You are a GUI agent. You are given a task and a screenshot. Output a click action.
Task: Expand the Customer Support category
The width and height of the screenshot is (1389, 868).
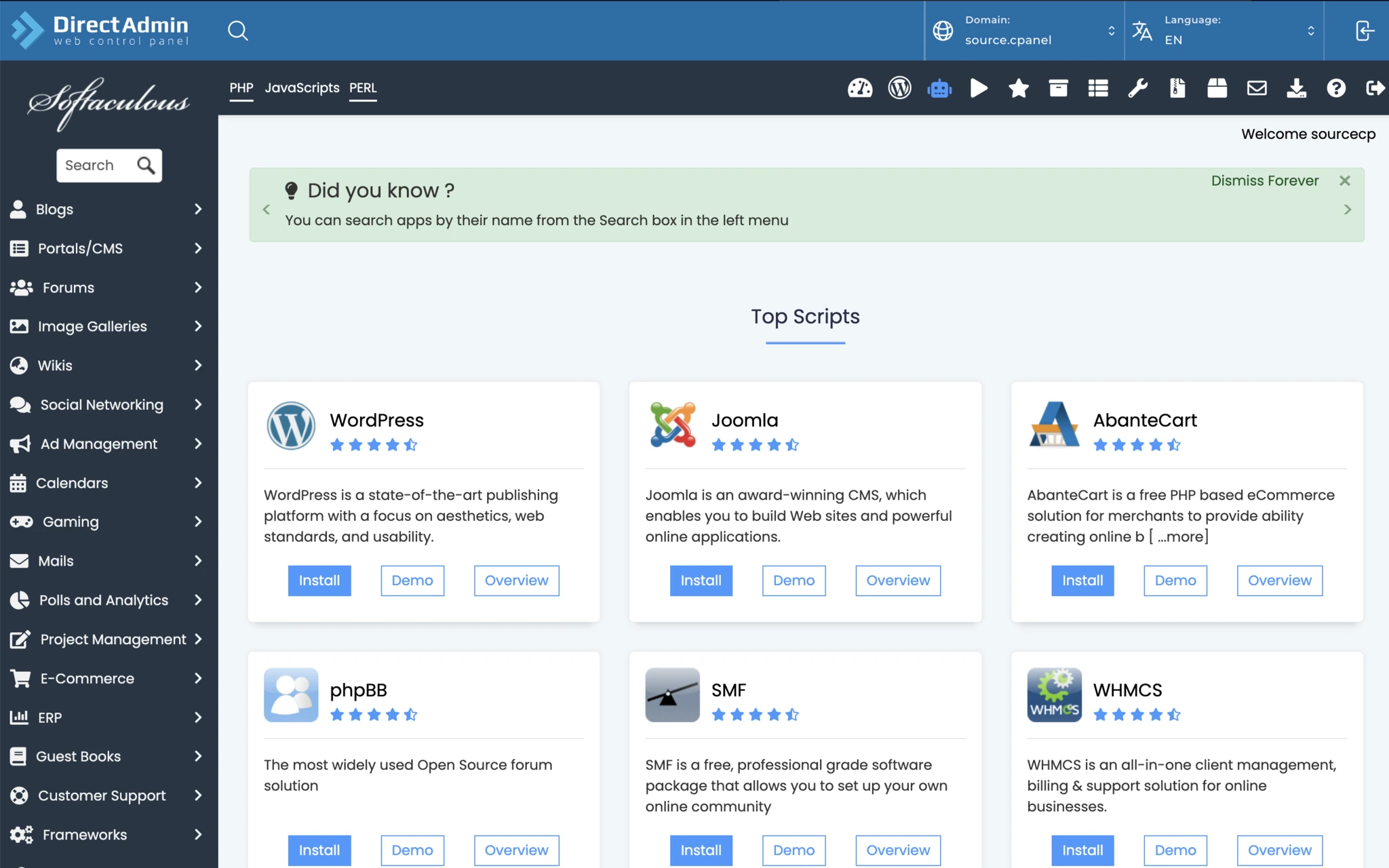(109, 795)
